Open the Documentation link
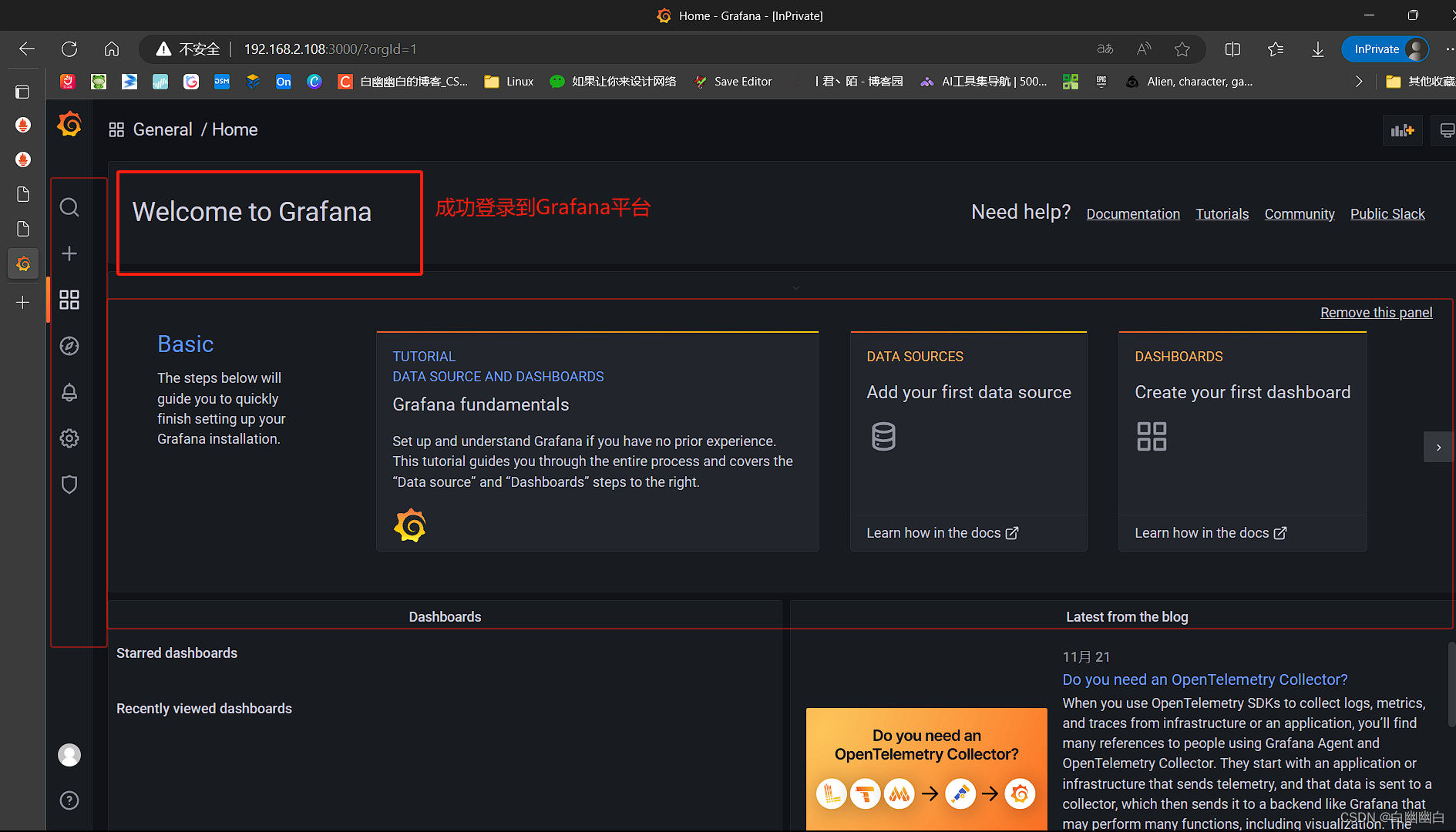 1133,214
